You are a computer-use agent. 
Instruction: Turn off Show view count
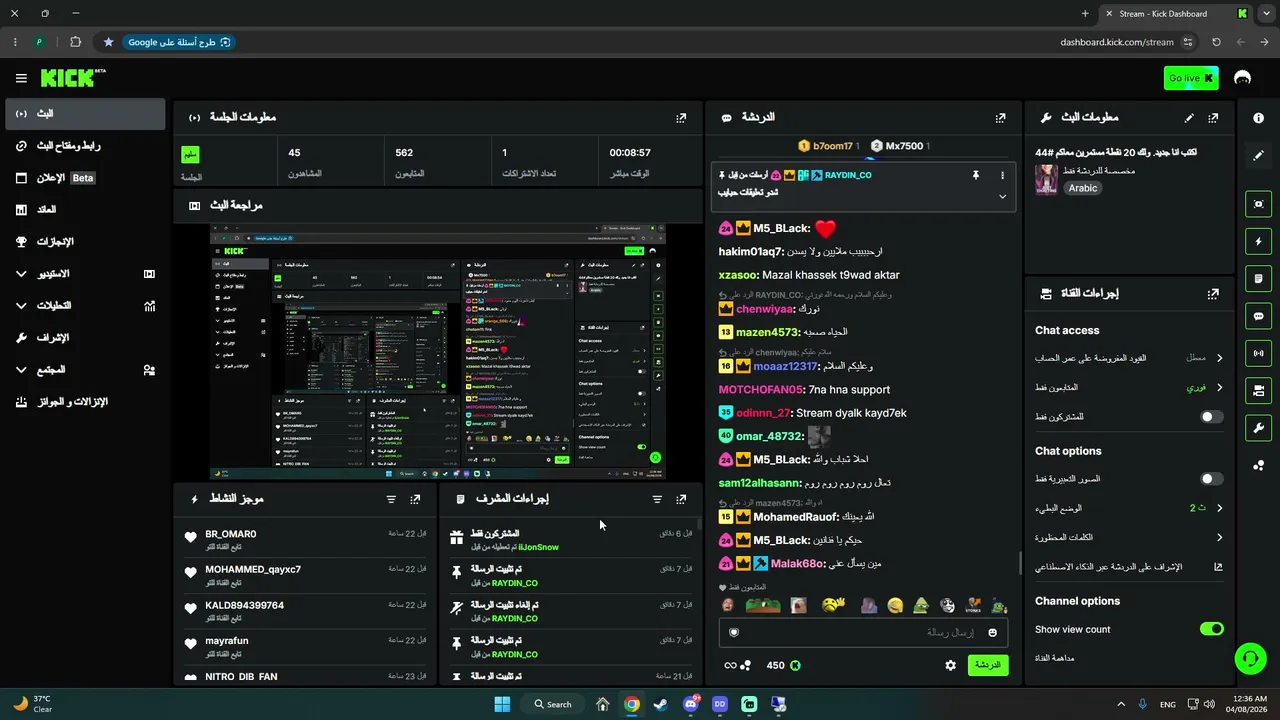pos(1211,629)
